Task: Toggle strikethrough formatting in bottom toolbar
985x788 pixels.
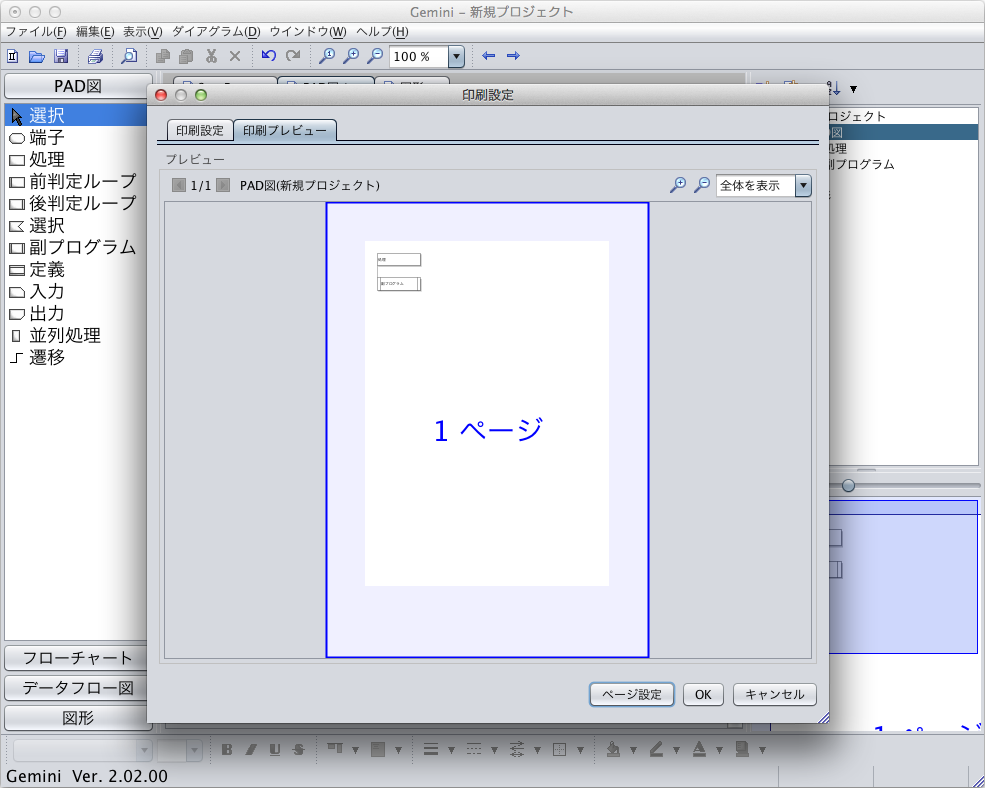Action: pos(298,749)
